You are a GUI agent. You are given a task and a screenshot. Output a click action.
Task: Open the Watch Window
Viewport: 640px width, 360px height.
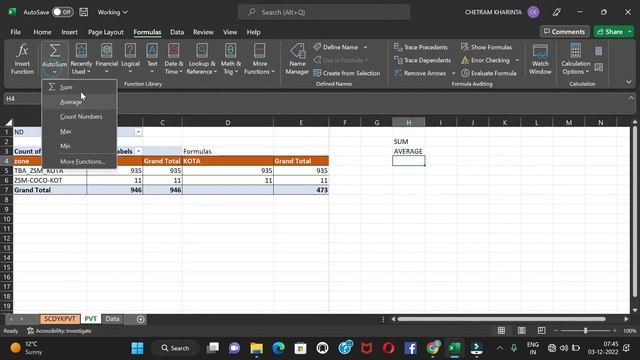[x=540, y=59]
